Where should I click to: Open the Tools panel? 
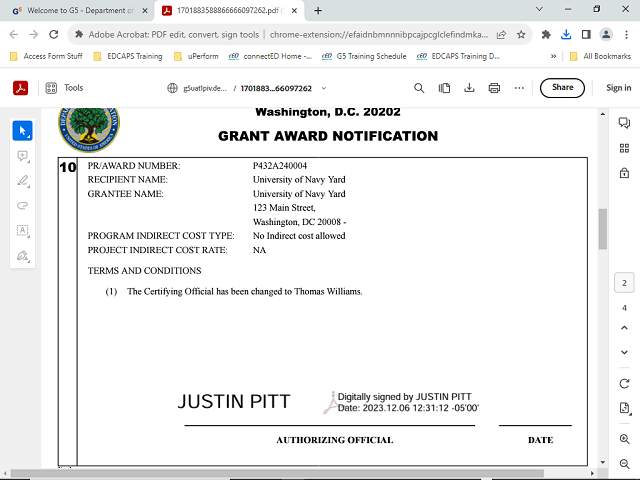(x=64, y=88)
